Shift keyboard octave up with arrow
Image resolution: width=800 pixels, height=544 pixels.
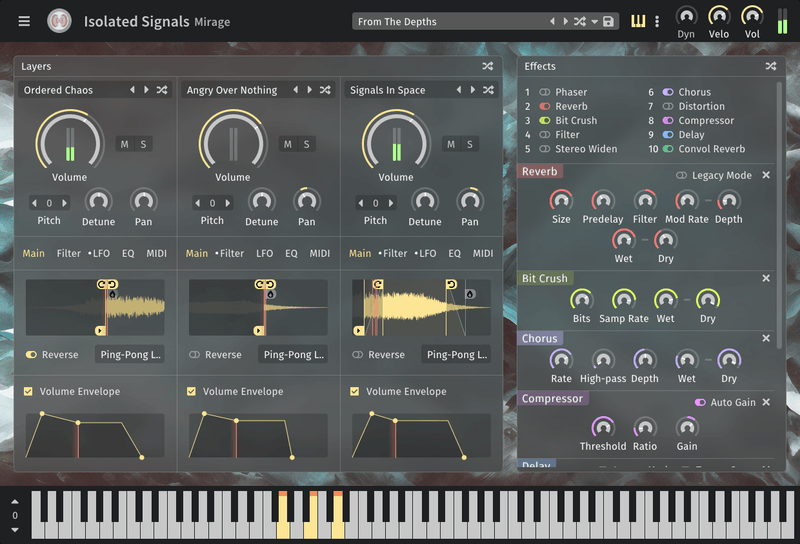click(15, 502)
